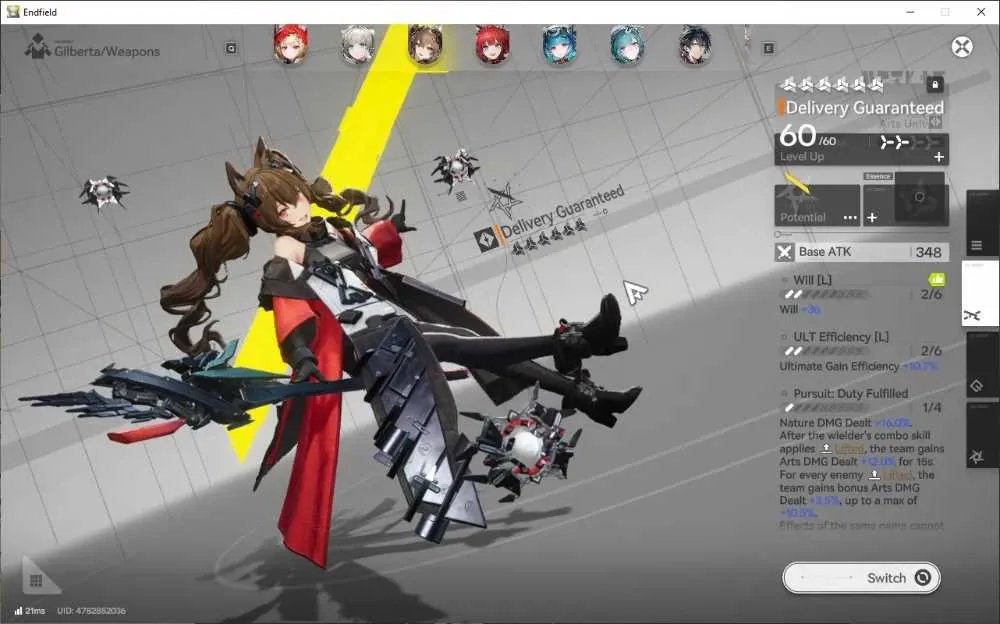Click the Switch weapon button

coord(862,577)
